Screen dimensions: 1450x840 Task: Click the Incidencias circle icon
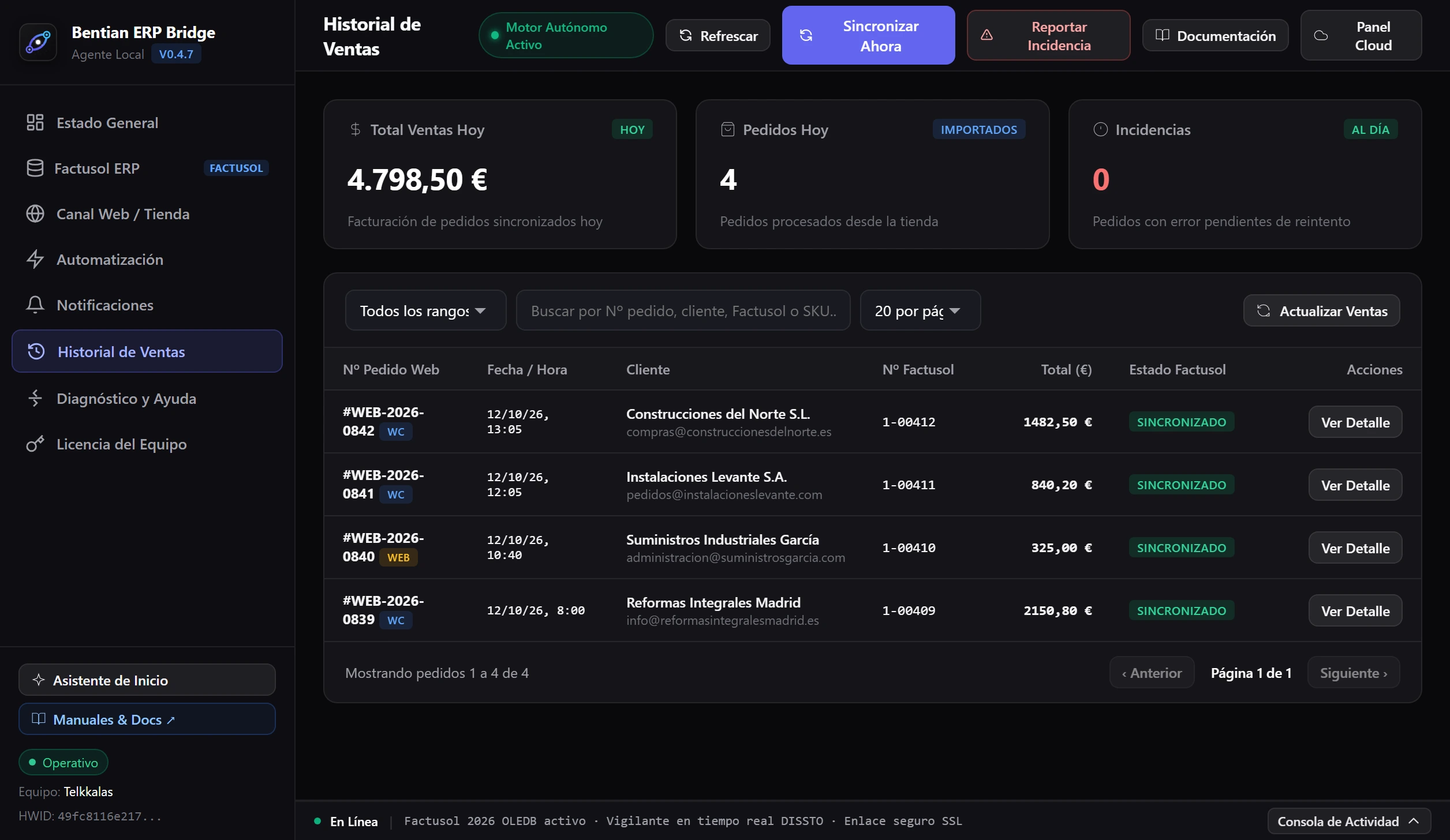(x=1101, y=129)
